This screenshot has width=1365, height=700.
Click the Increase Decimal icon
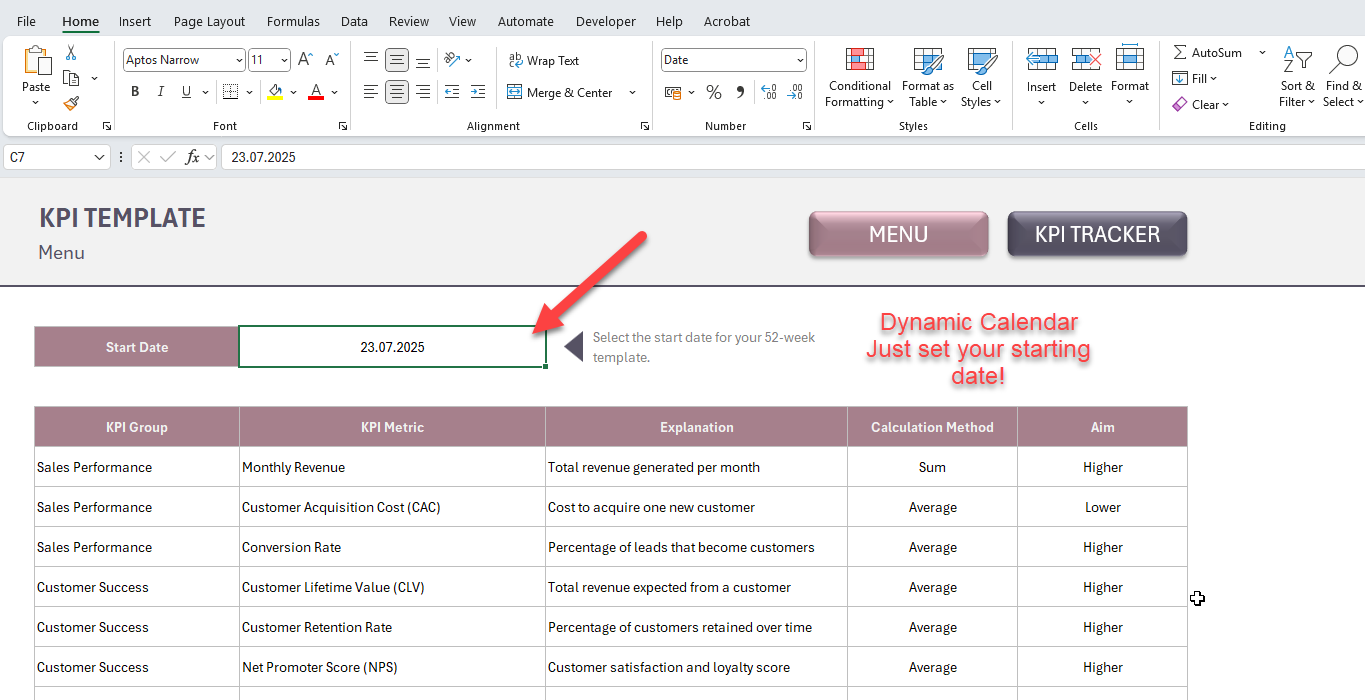click(768, 92)
